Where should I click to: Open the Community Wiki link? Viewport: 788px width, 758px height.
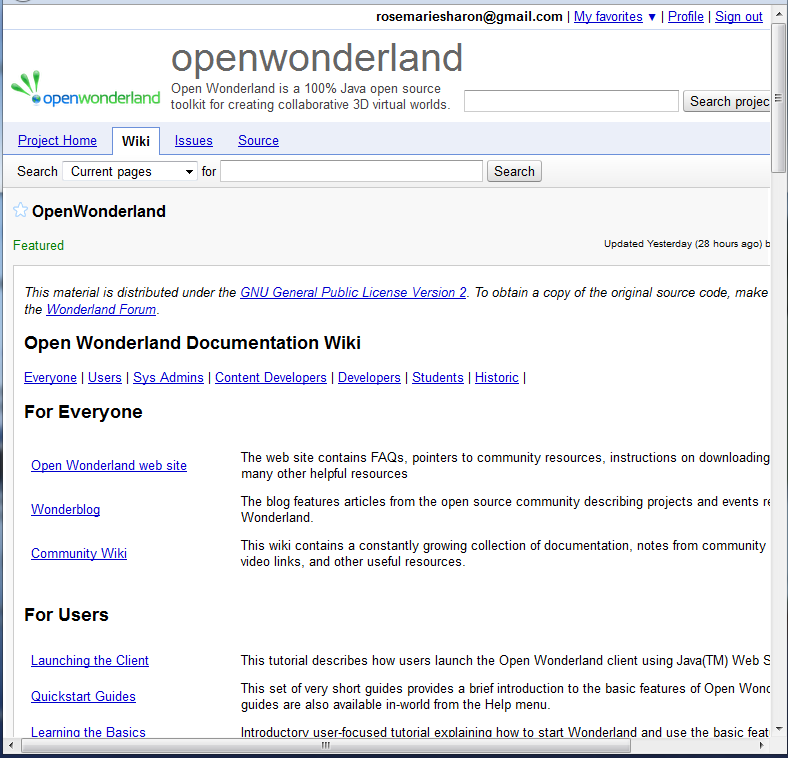[x=79, y=553]
